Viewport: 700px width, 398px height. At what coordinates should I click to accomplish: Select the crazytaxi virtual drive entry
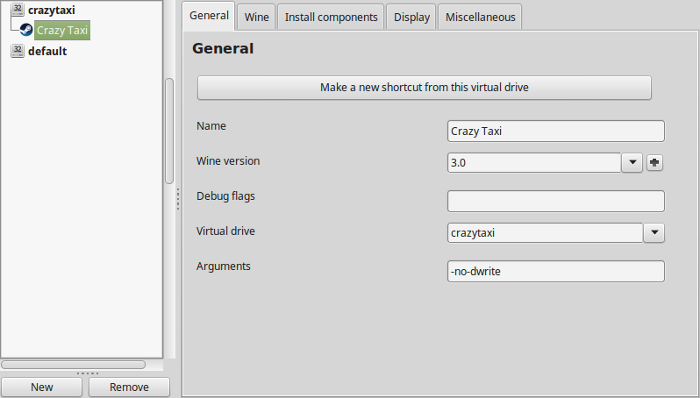[x=51, y=10]
